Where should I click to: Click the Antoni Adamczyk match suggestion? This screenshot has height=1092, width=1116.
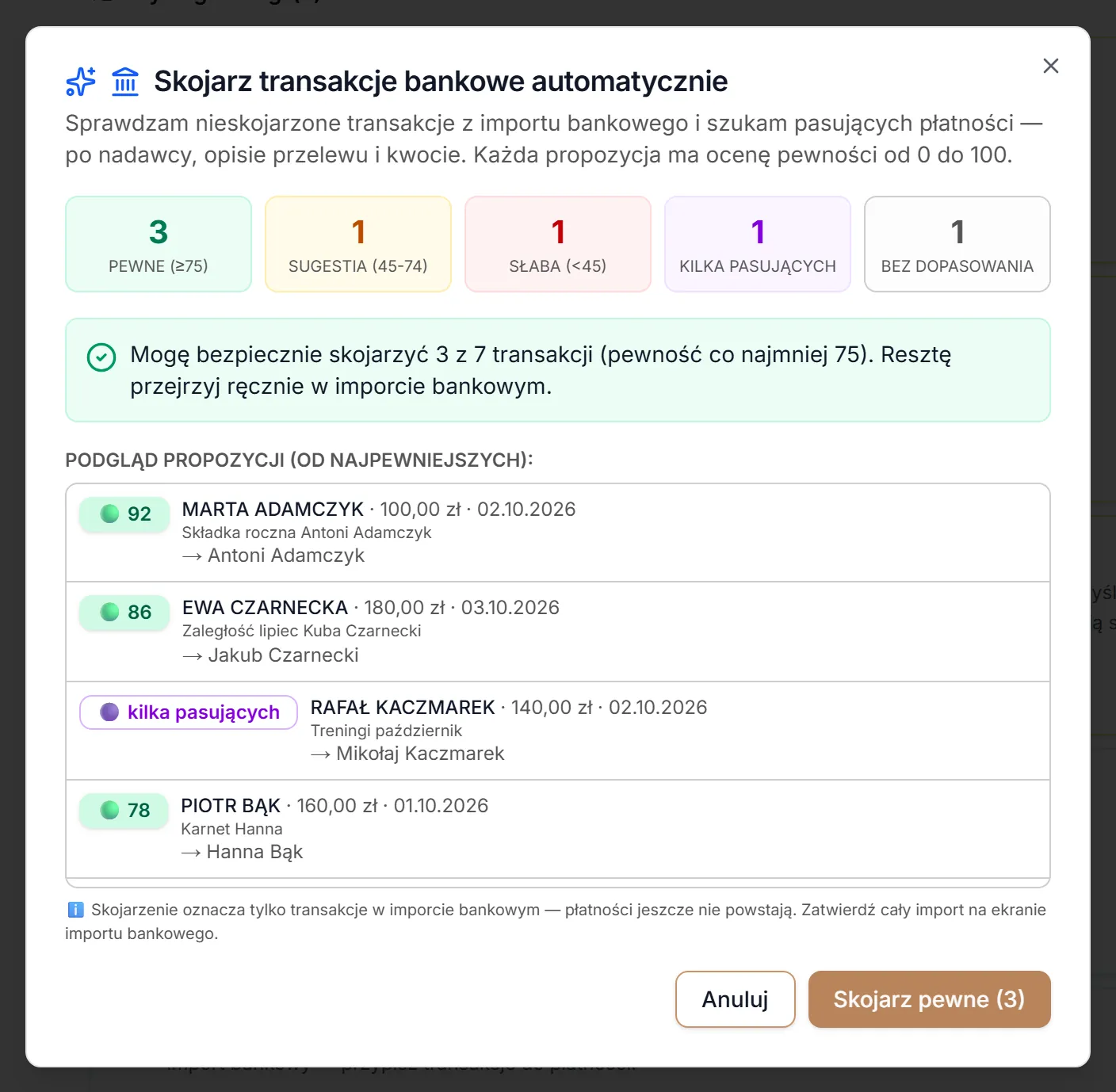[273, 556]
